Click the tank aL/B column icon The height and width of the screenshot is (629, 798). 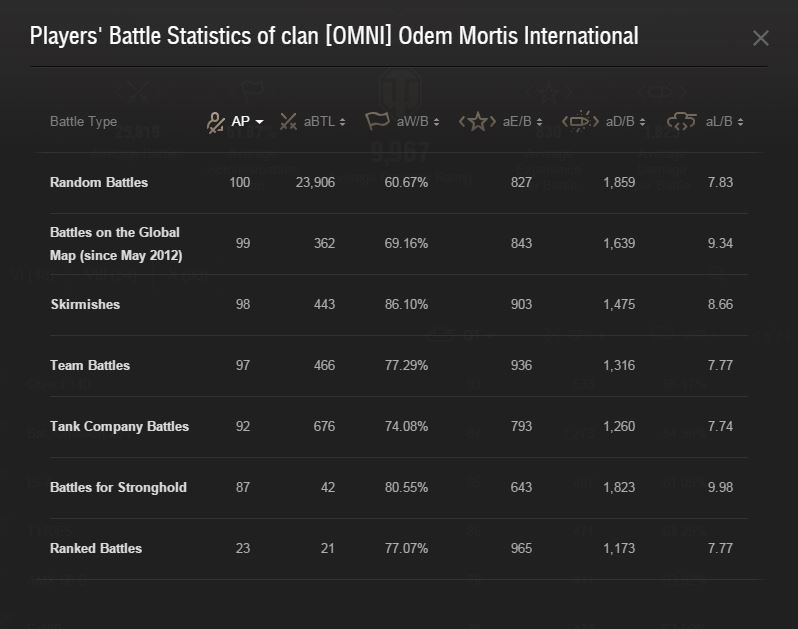pos(681,121)
